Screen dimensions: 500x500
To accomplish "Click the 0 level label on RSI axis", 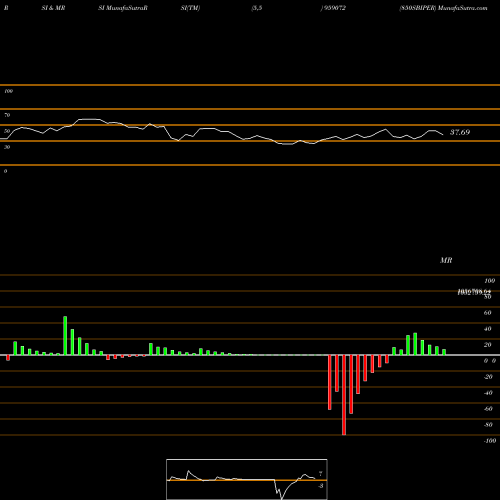I will 5,171.
